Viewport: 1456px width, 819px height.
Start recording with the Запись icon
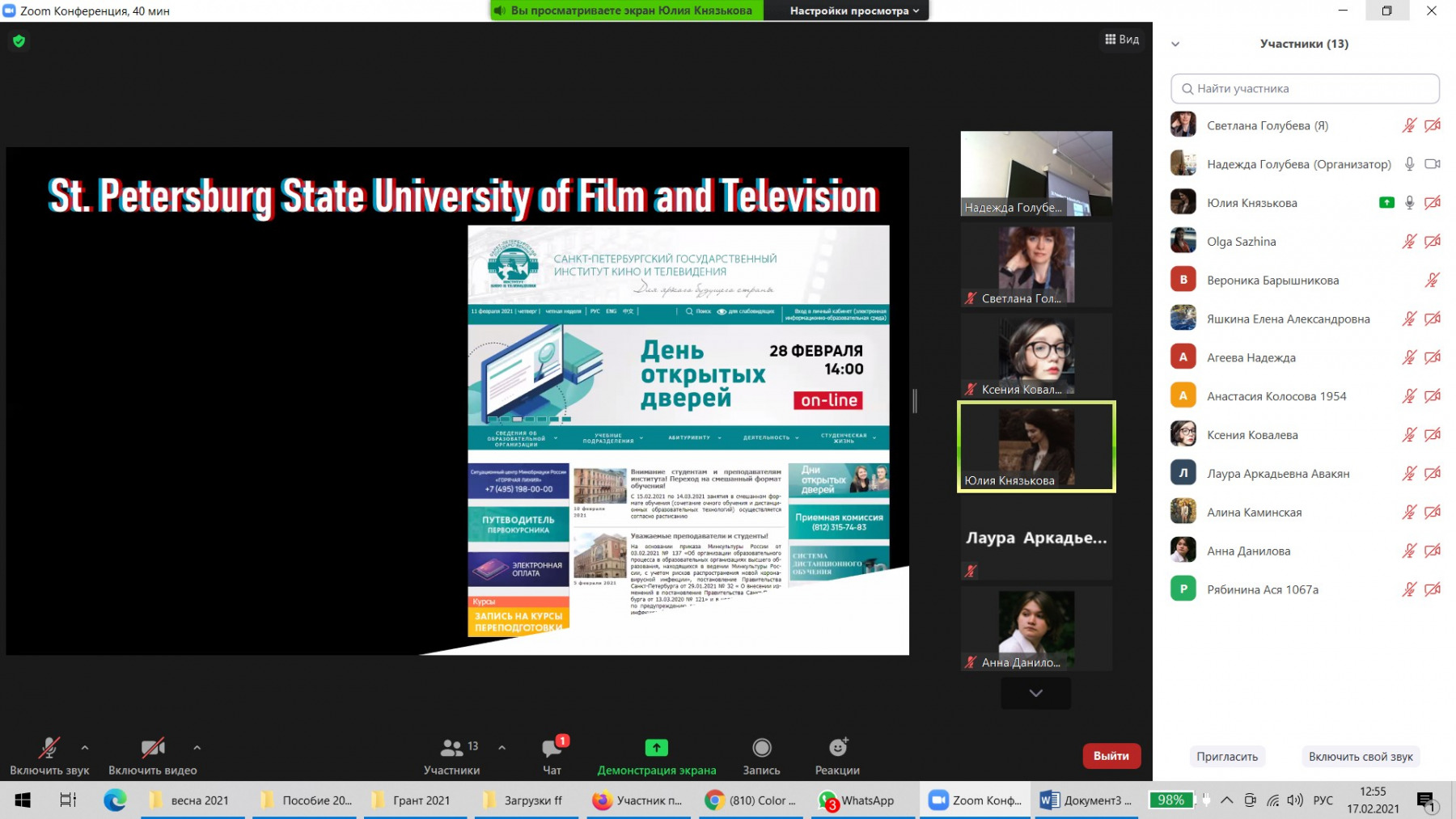(761, 748)
